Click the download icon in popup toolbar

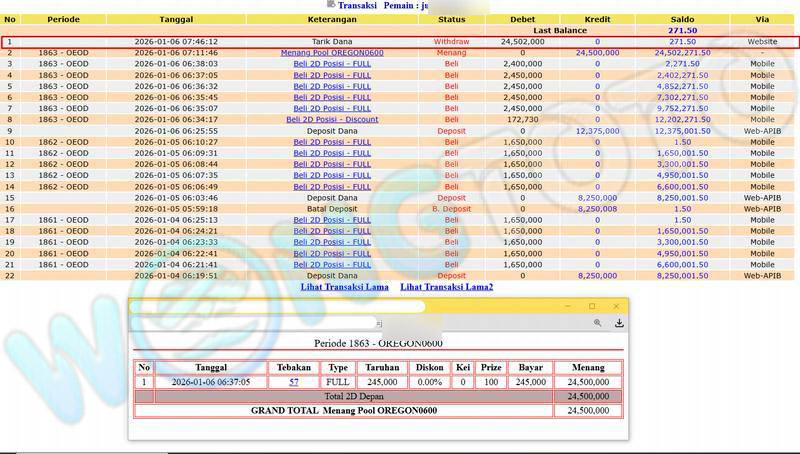[x=619, y=323]
